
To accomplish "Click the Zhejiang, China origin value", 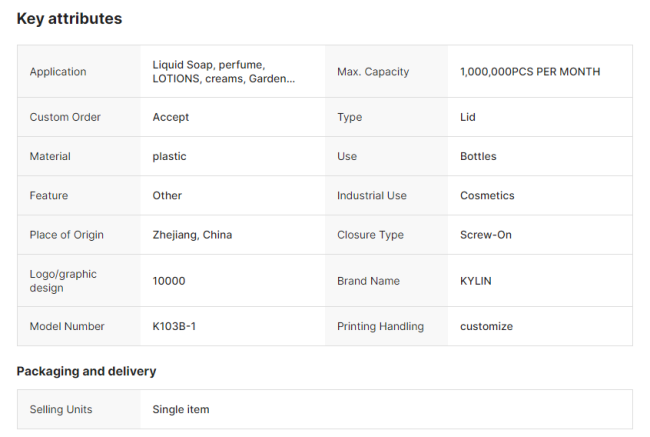I will (192, 235).
